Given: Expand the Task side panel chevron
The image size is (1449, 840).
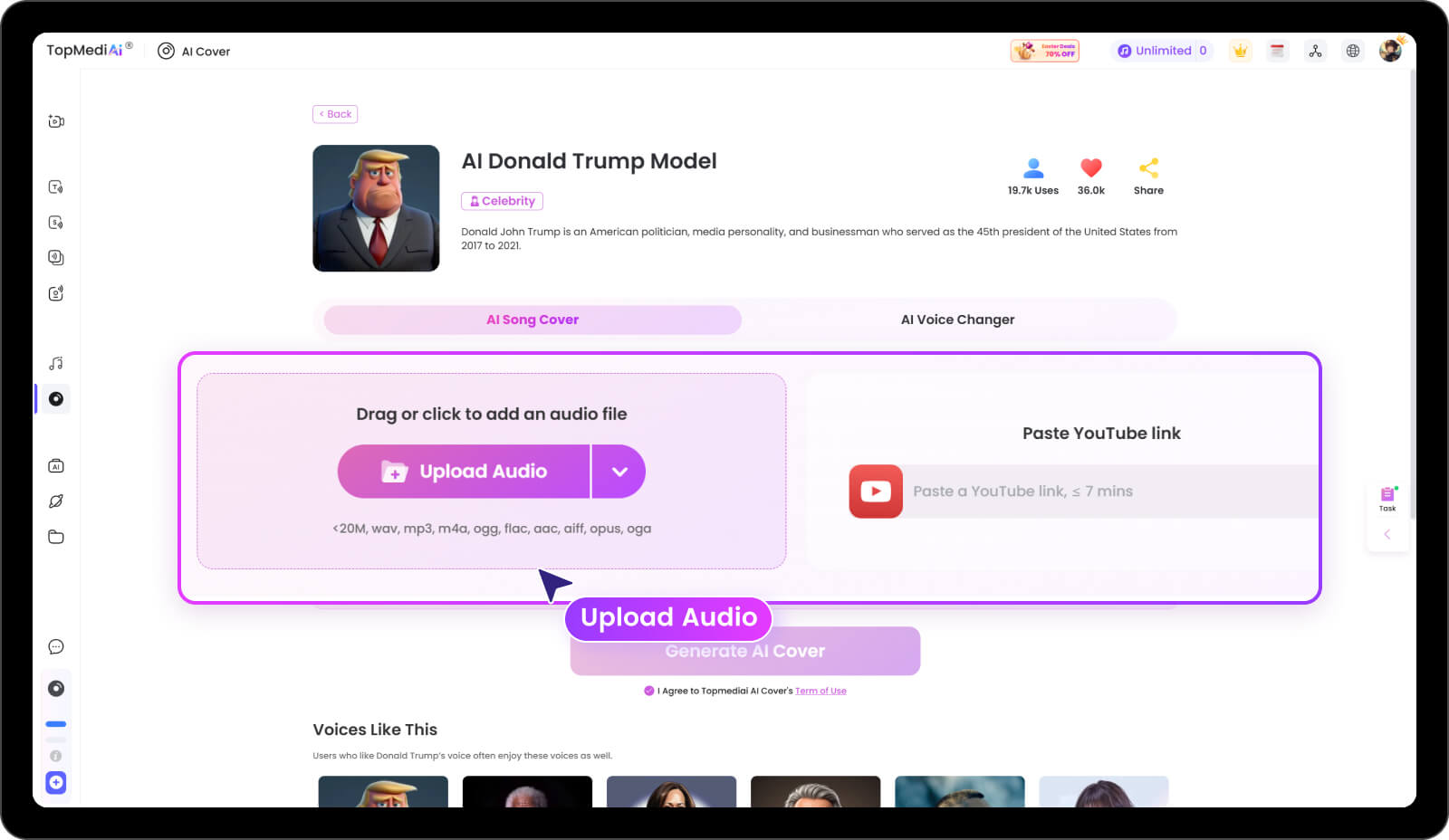Looking at the screenshot, I should (x=1387, y=534).
